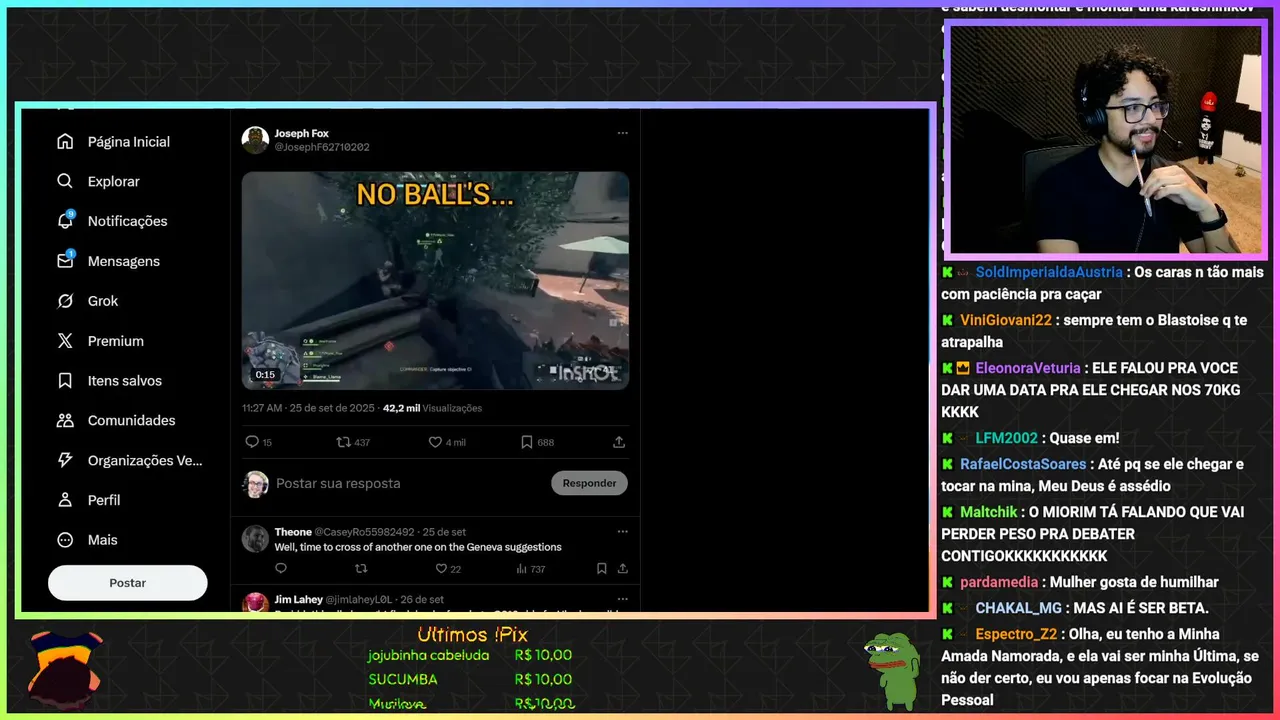This screenshot has height=720, width=1280.
Task: Click the Postar button
Action: click(x=128, y=583)
